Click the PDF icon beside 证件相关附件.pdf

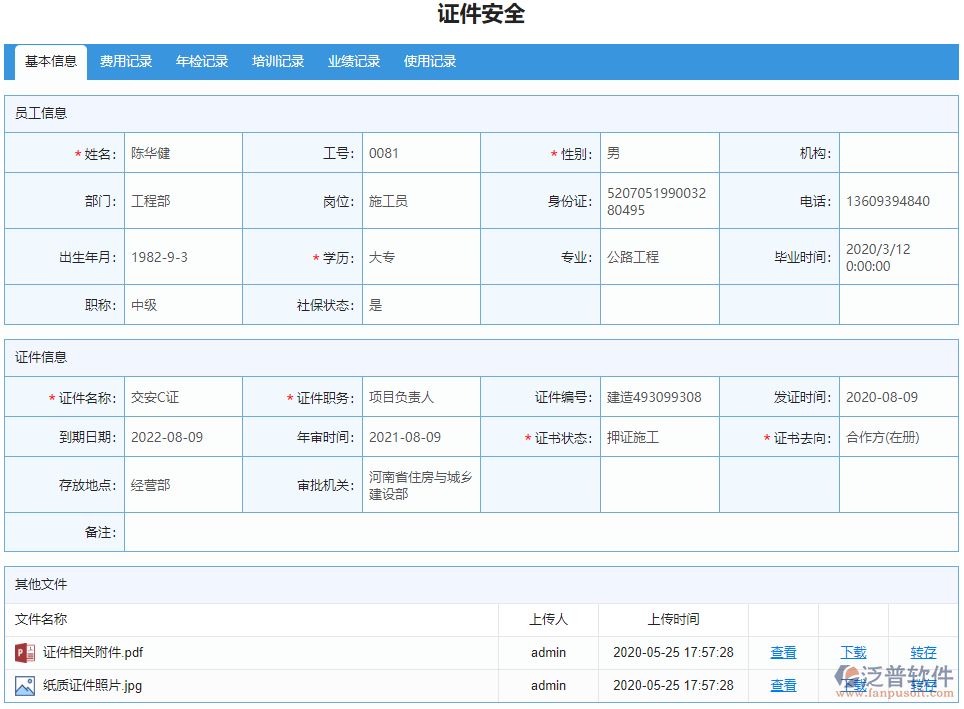point(25,653)
